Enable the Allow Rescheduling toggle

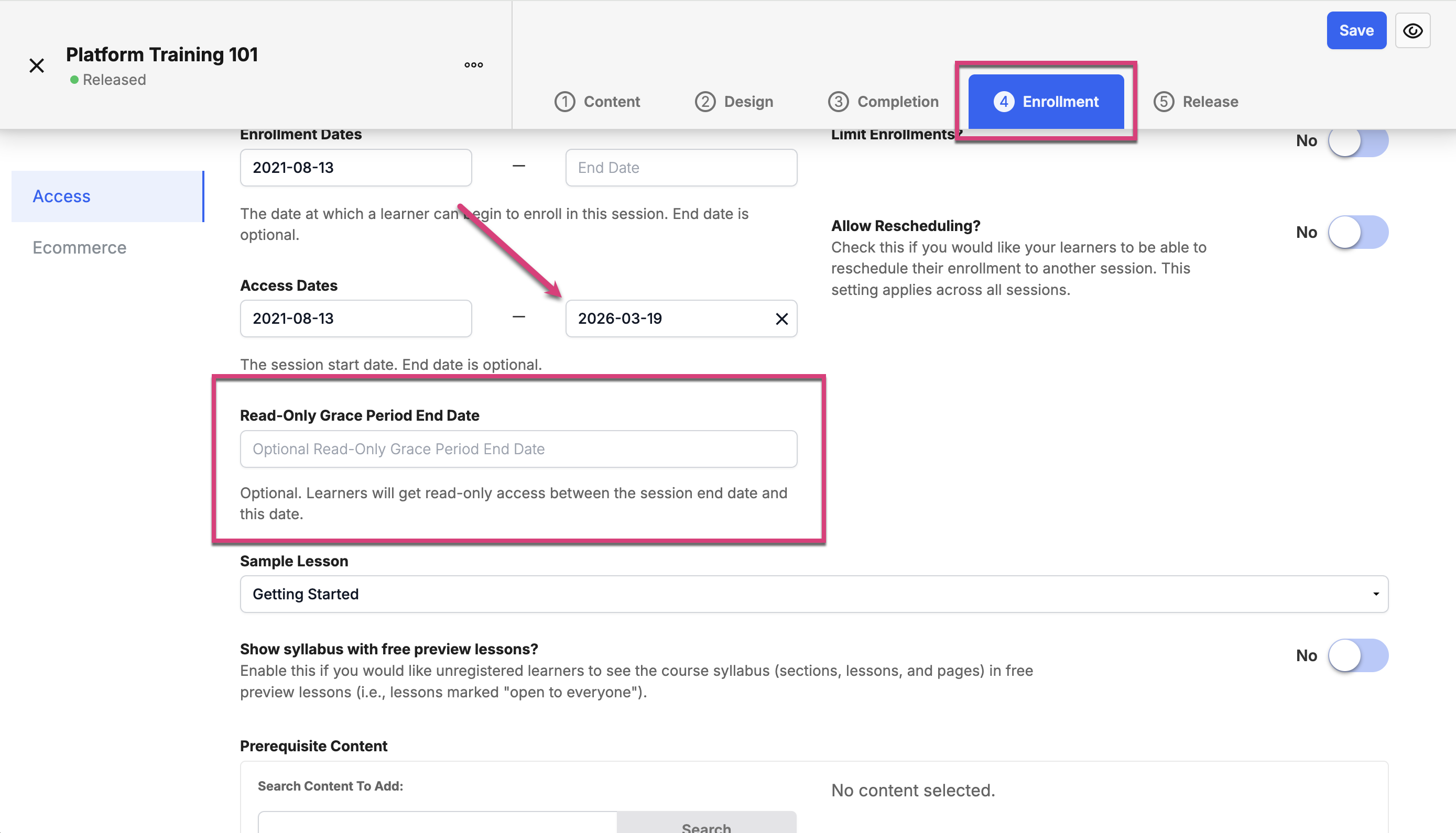click(1357, 232)
